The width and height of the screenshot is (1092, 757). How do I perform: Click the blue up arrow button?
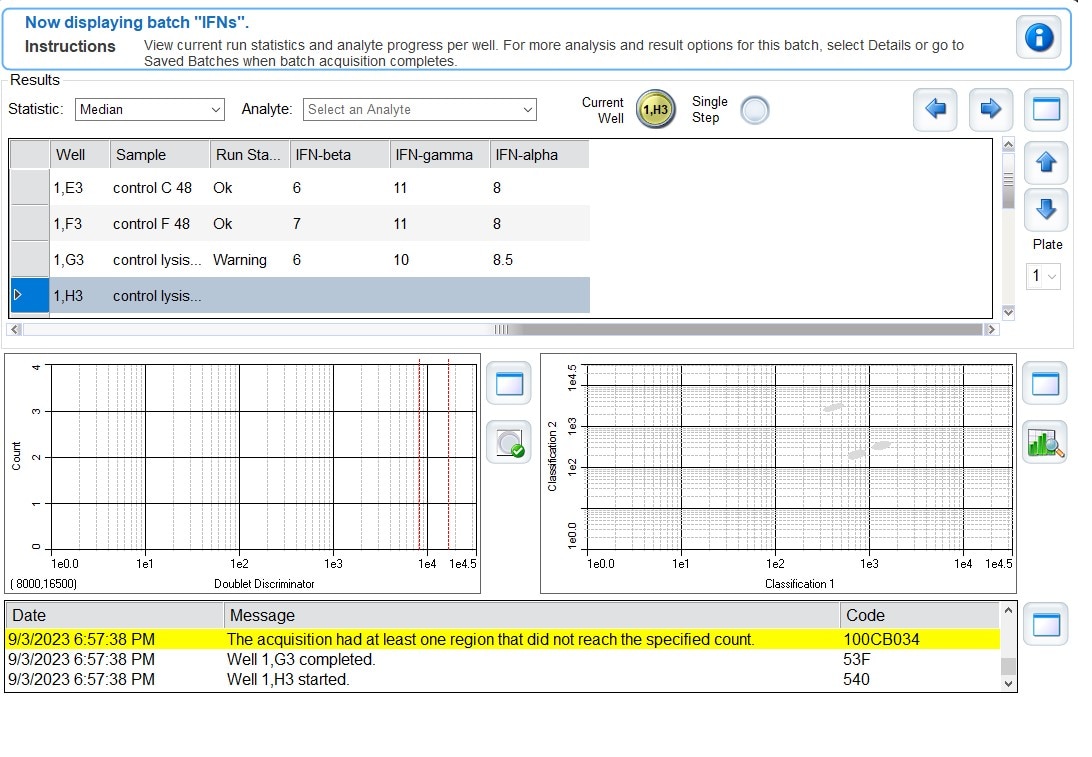tap(1045, 162)
